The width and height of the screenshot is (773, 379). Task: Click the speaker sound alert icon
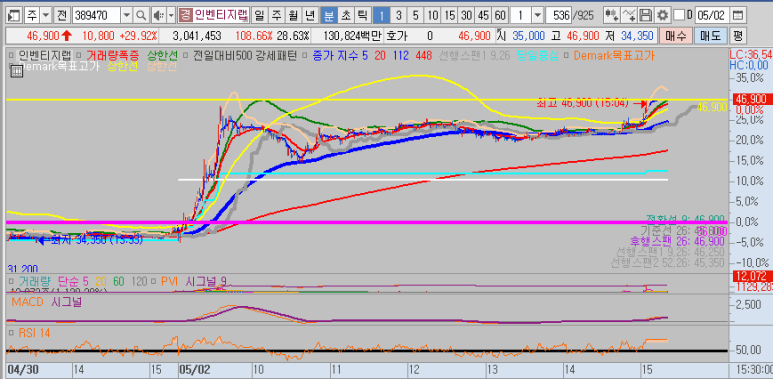158,15
